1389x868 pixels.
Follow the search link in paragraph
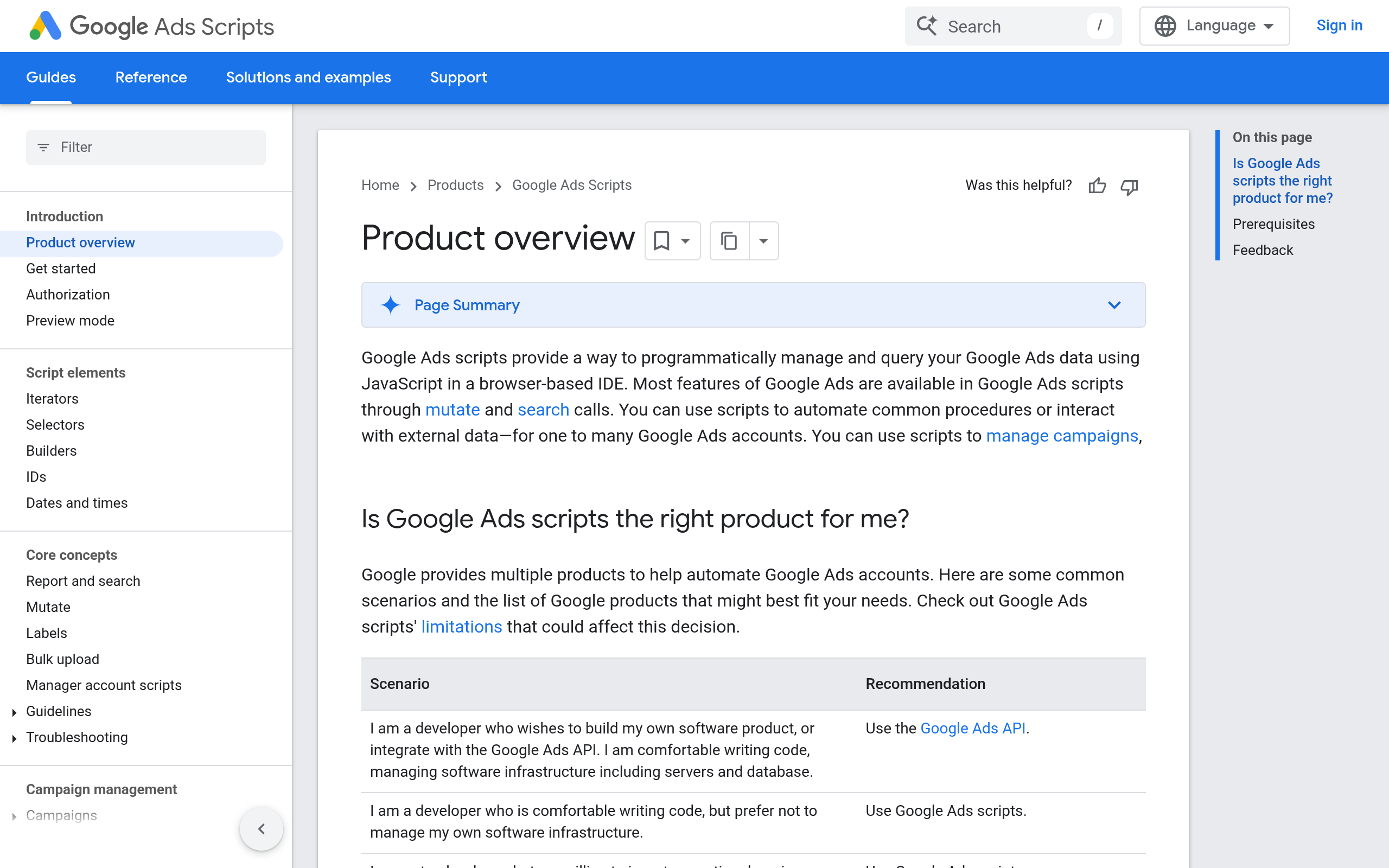pyautogui.click(x=543, y=410)
